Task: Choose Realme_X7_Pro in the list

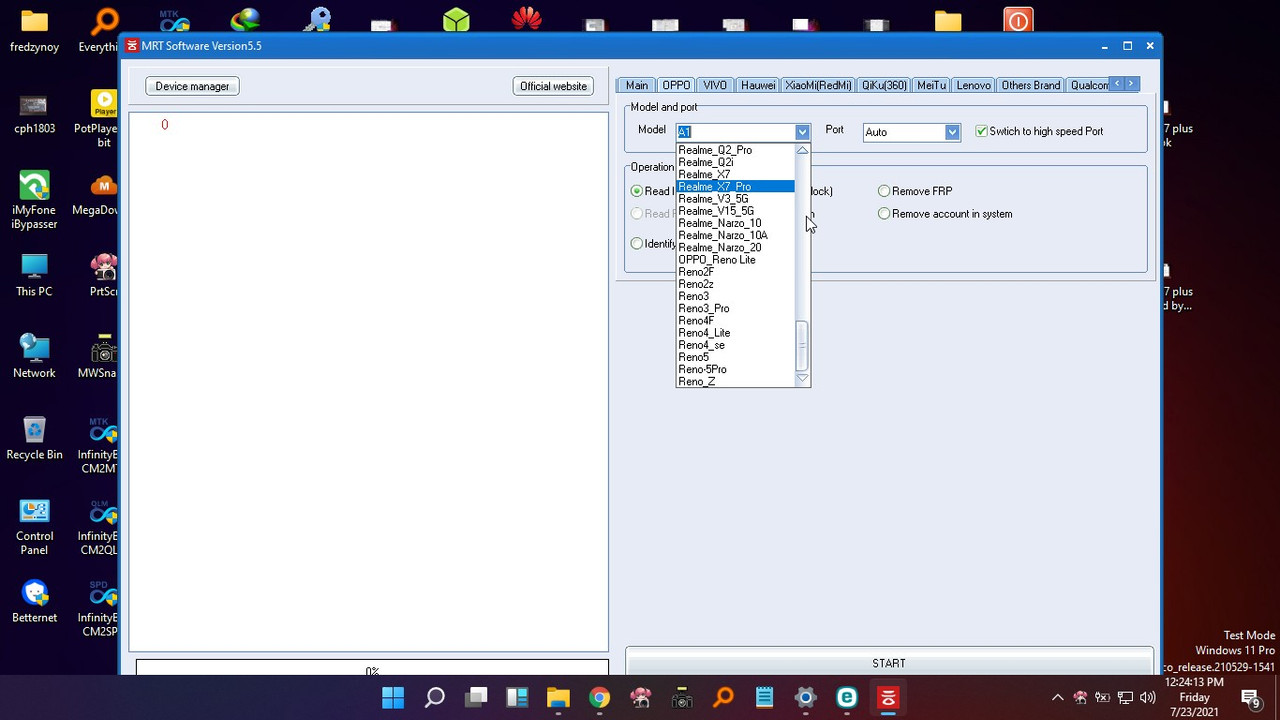Action: point(735,187)
